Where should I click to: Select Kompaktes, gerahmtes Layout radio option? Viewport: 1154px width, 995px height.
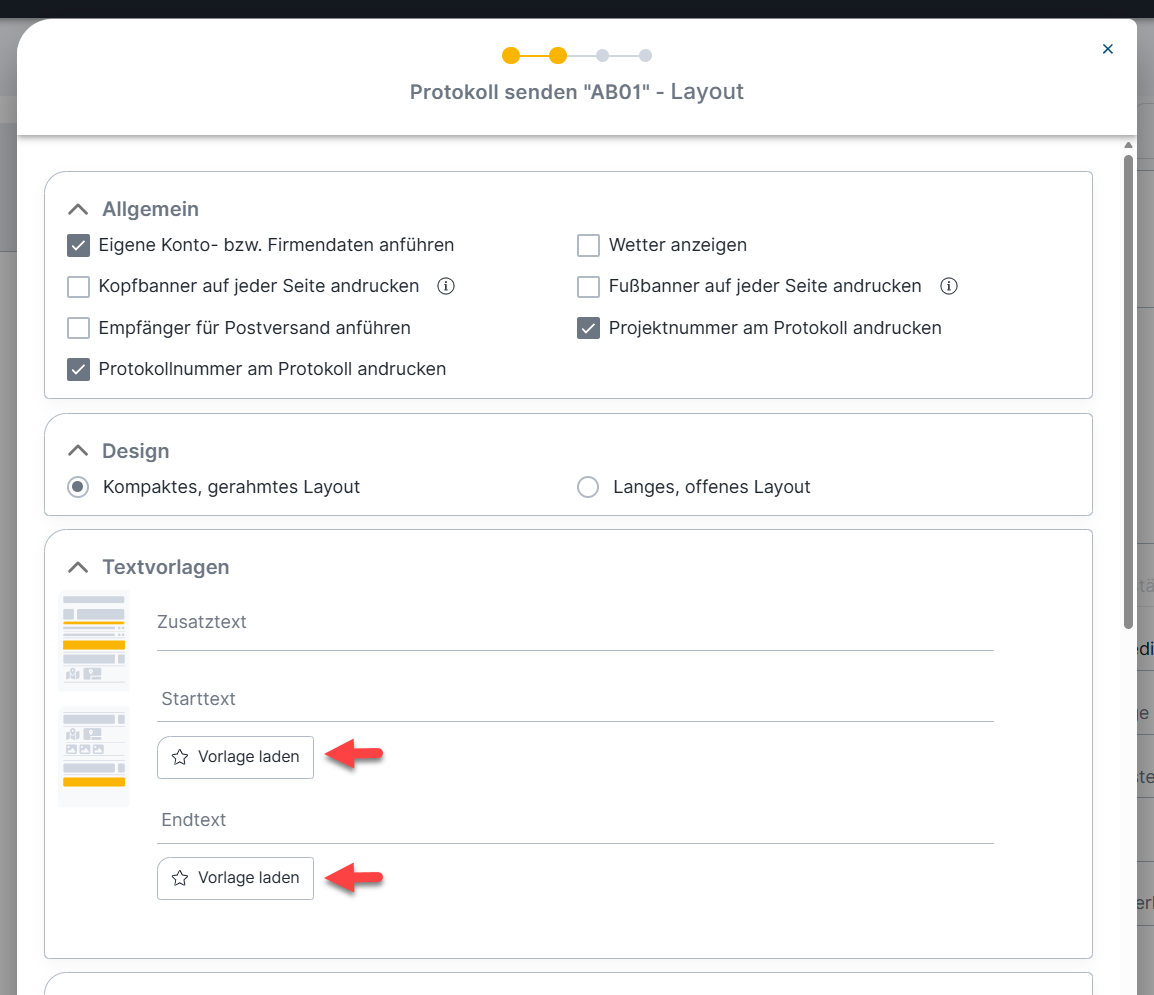pyautogui.click(x=78, y=487)
